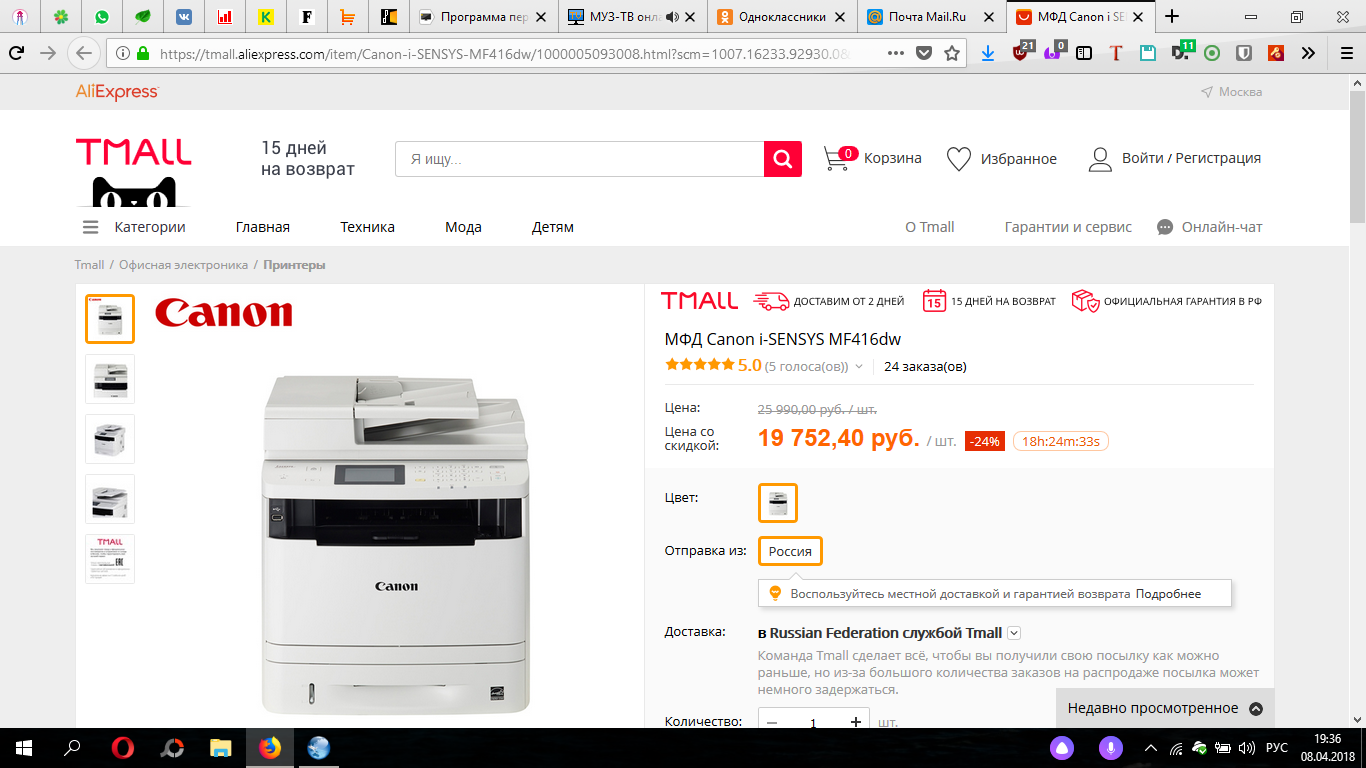The width and height of the screenshot is (1366, 768).
Task: Click the red search magnifier button
Action: tap(783, 159)
